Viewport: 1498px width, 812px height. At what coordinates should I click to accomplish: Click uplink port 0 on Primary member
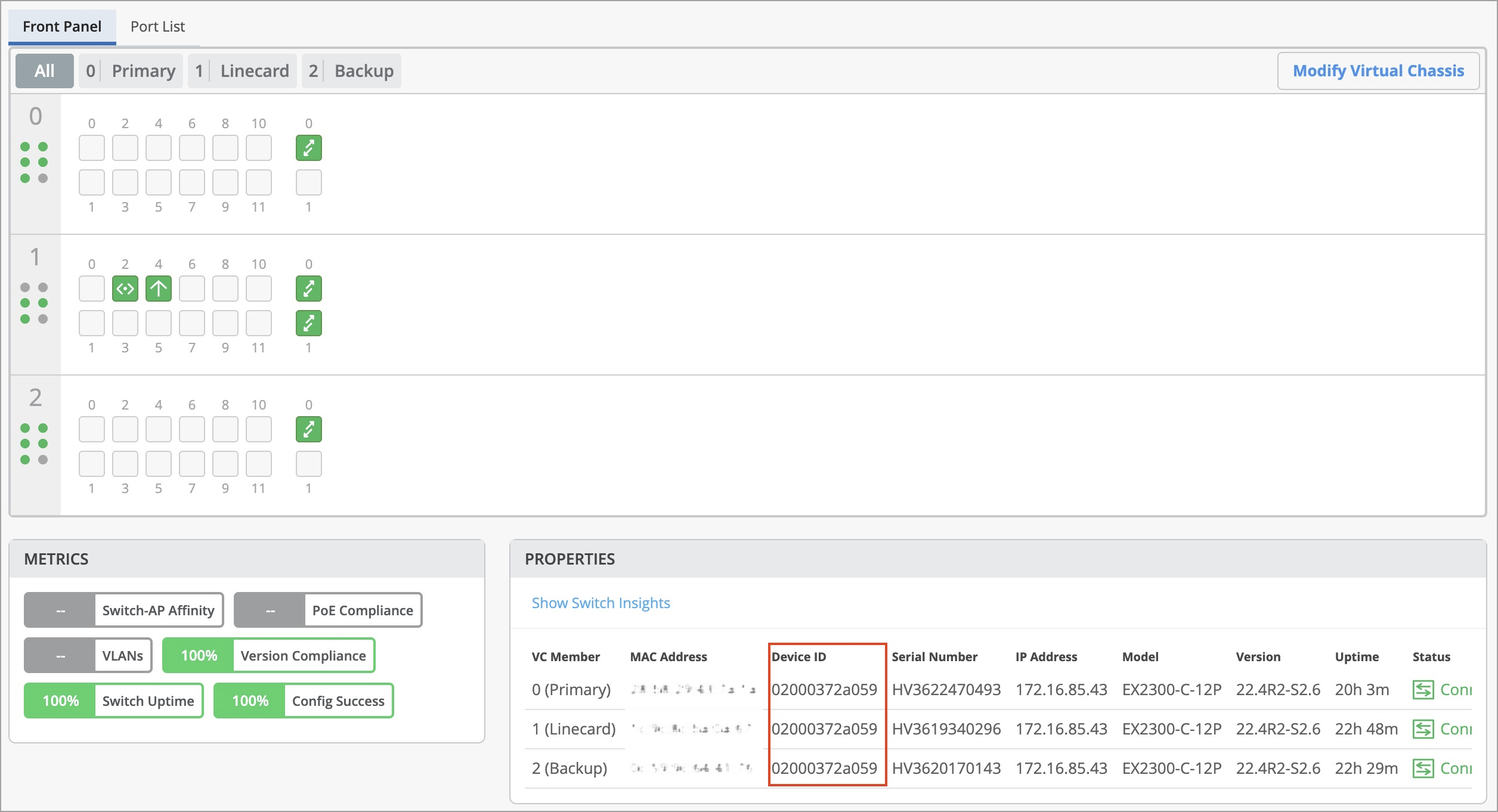click(308, 148)
